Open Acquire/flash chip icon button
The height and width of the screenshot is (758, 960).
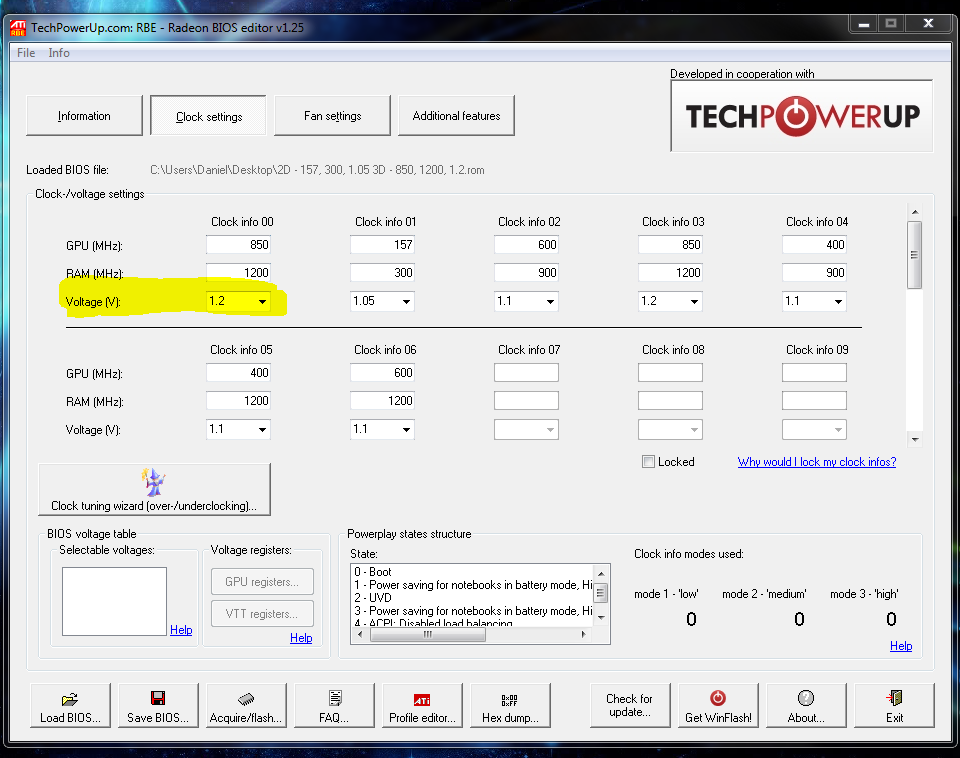[246, 705]
